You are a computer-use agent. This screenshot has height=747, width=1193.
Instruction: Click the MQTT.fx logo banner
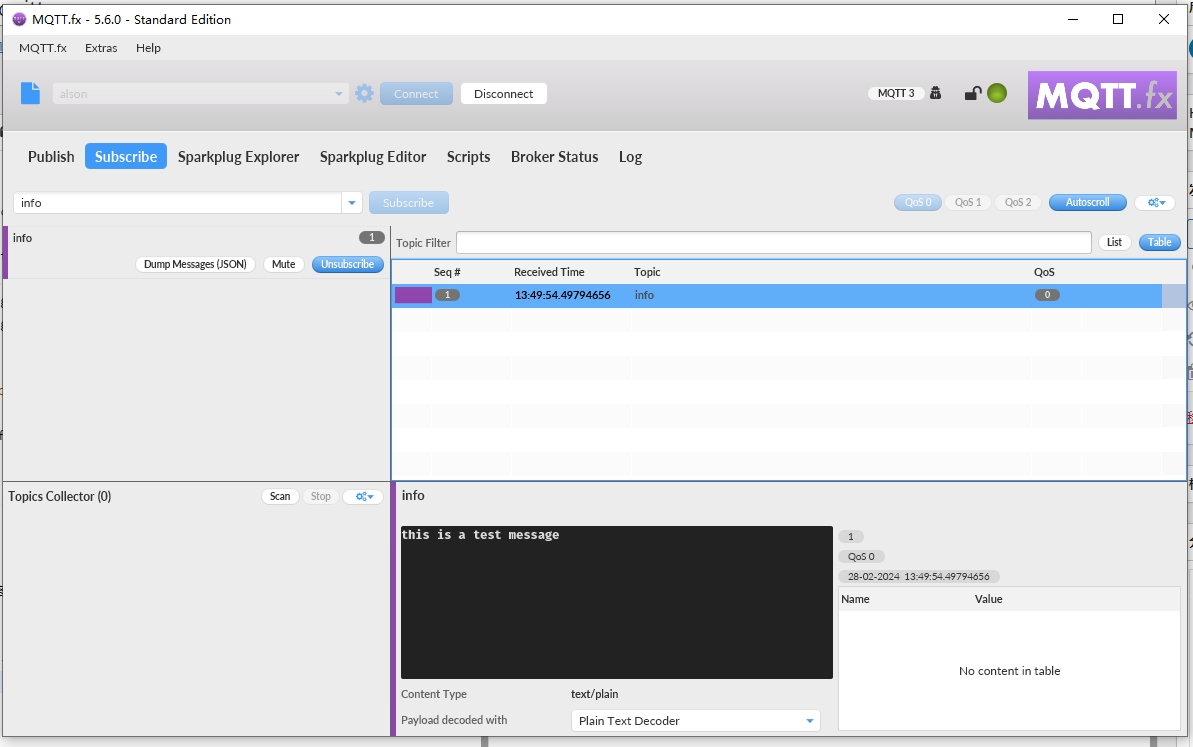[1102, 95]
